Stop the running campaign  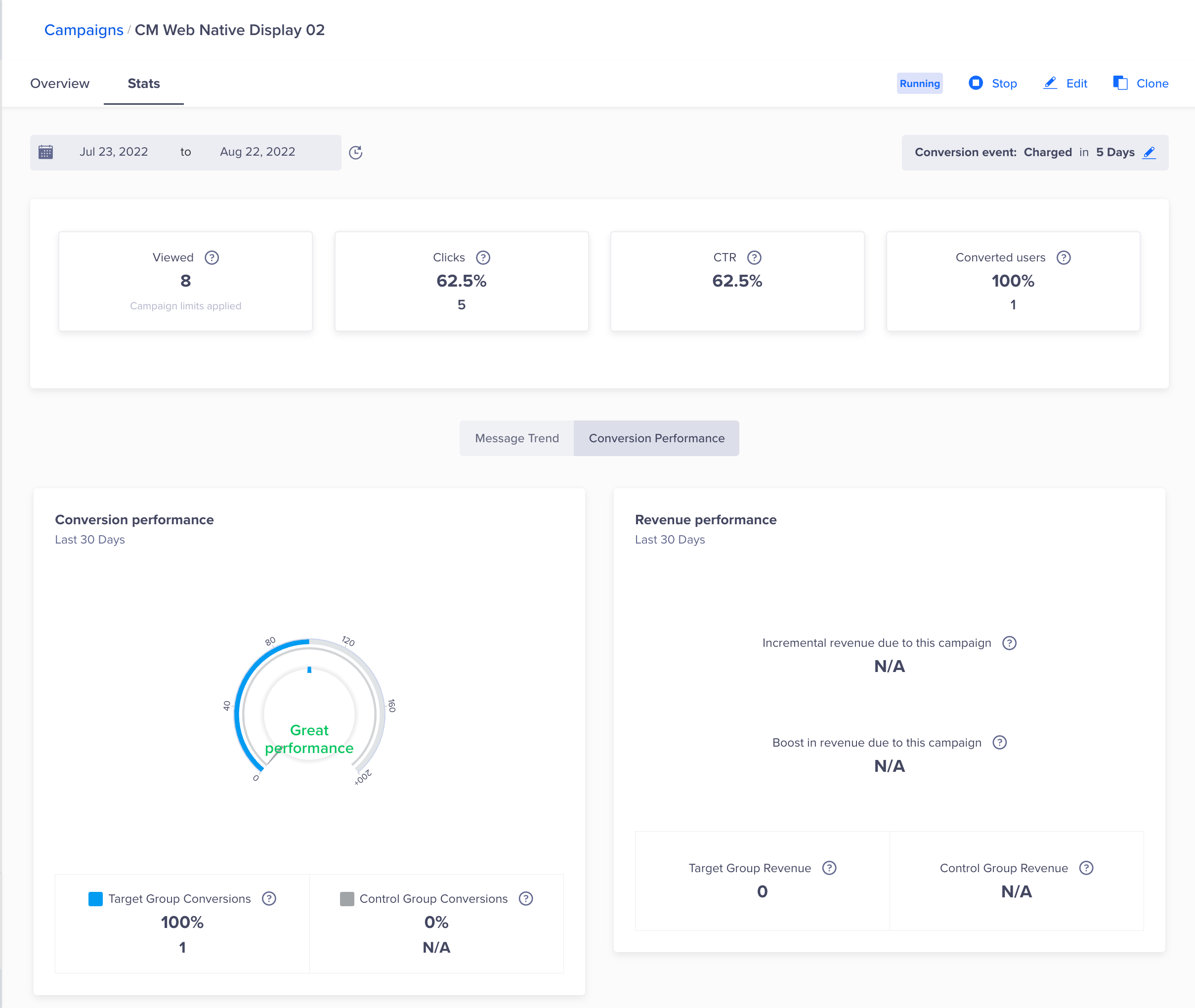[x=993, y=84]
